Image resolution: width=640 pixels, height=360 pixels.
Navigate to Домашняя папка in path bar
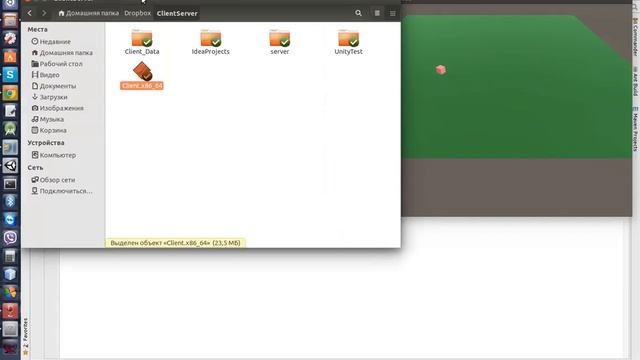coord(89,13)
